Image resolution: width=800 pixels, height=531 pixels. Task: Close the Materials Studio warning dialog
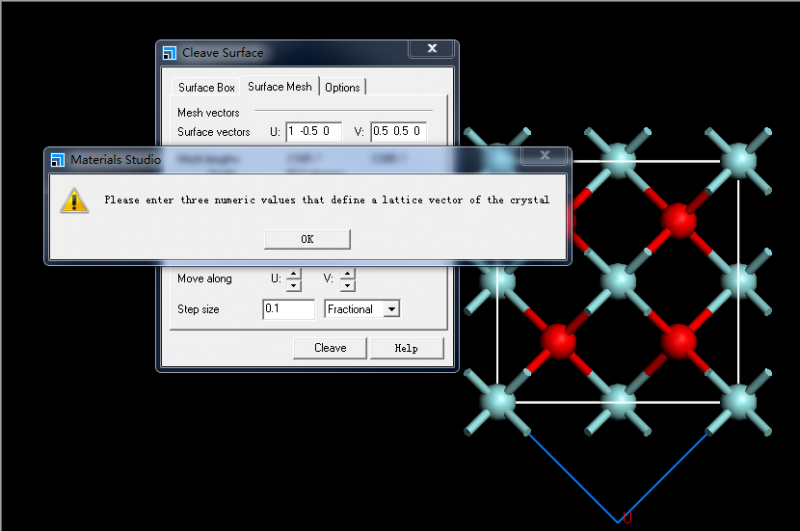544,155
